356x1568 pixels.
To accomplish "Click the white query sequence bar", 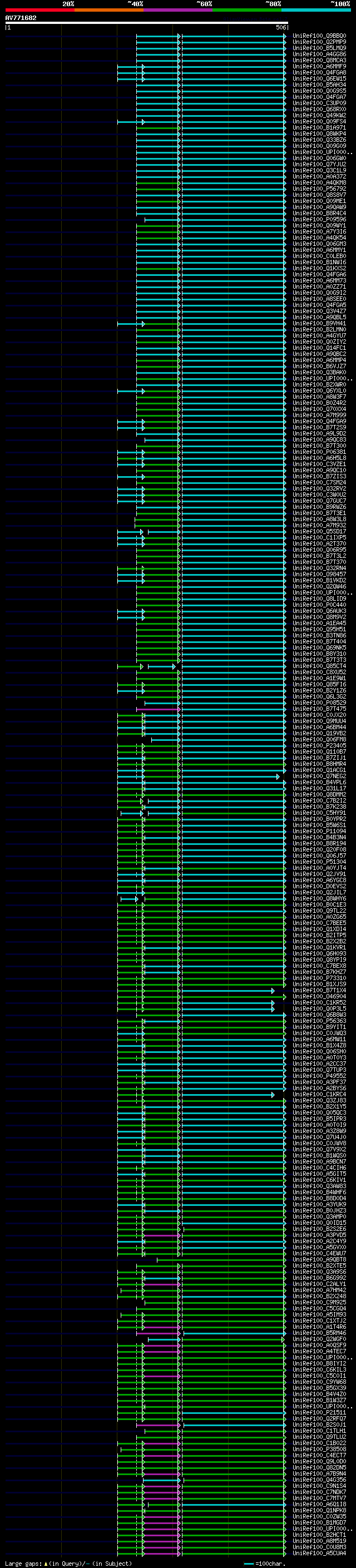I will tap(146, 23).
